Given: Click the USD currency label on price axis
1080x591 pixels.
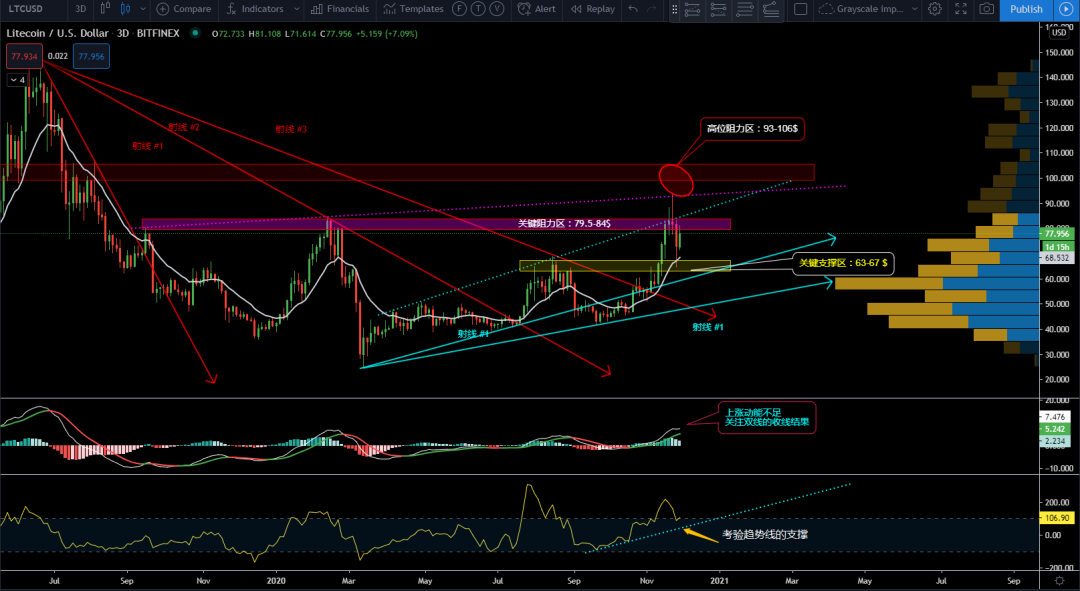Looking at the screenshot, I should tap(1056, 33).
